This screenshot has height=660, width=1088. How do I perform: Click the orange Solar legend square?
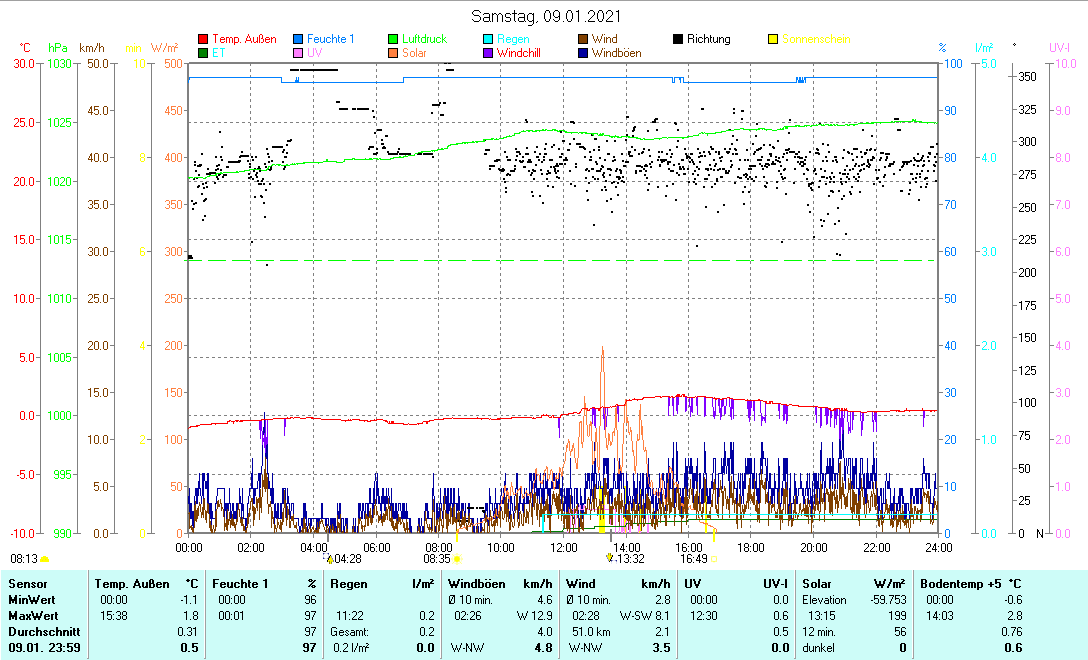pos(393,53)
